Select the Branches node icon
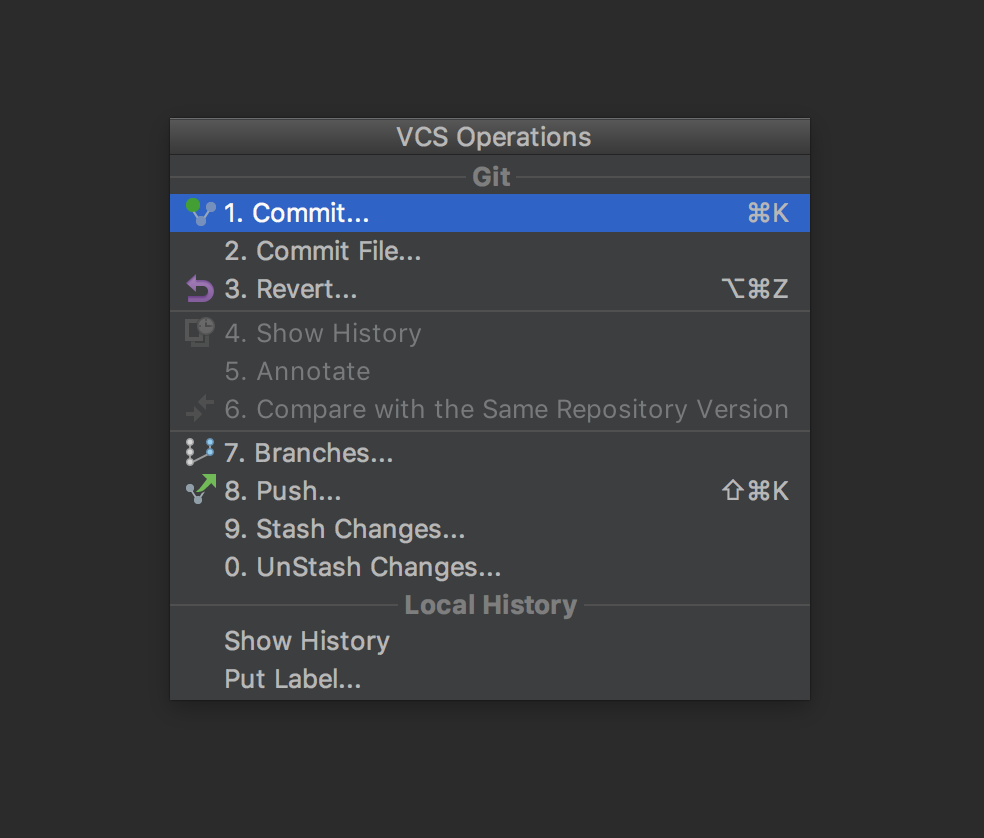Image resolution: width=984 pixels, height=838 pixels. [x=200, y=452]
